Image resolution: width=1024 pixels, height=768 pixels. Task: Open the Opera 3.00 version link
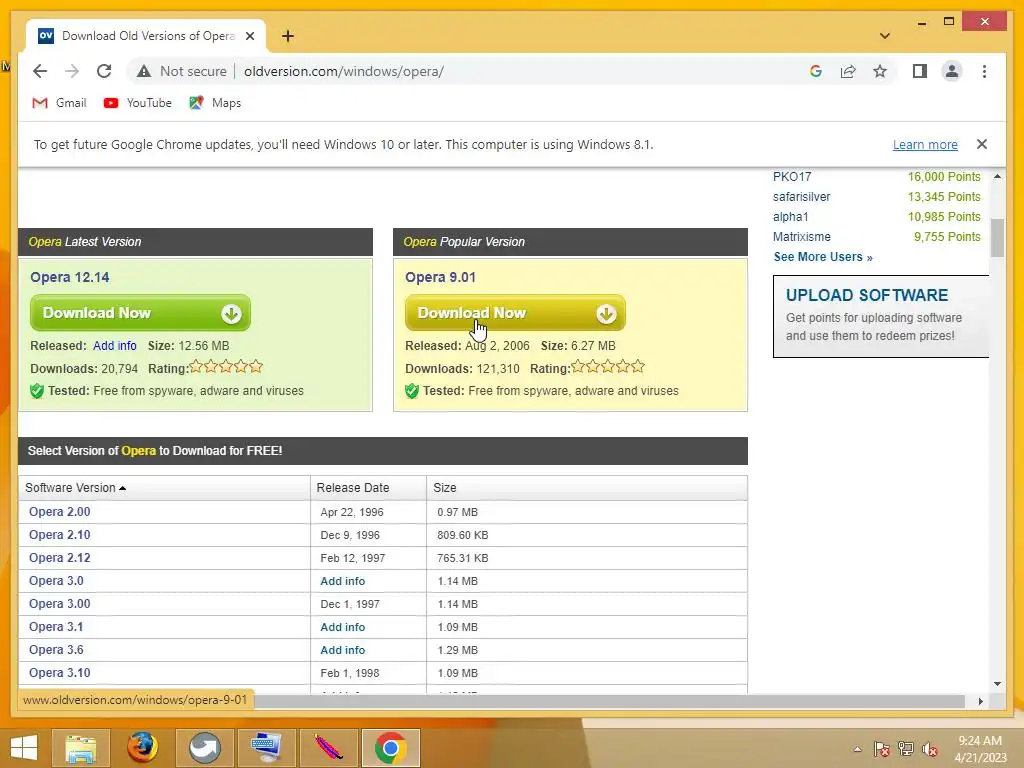pos(59,604)
